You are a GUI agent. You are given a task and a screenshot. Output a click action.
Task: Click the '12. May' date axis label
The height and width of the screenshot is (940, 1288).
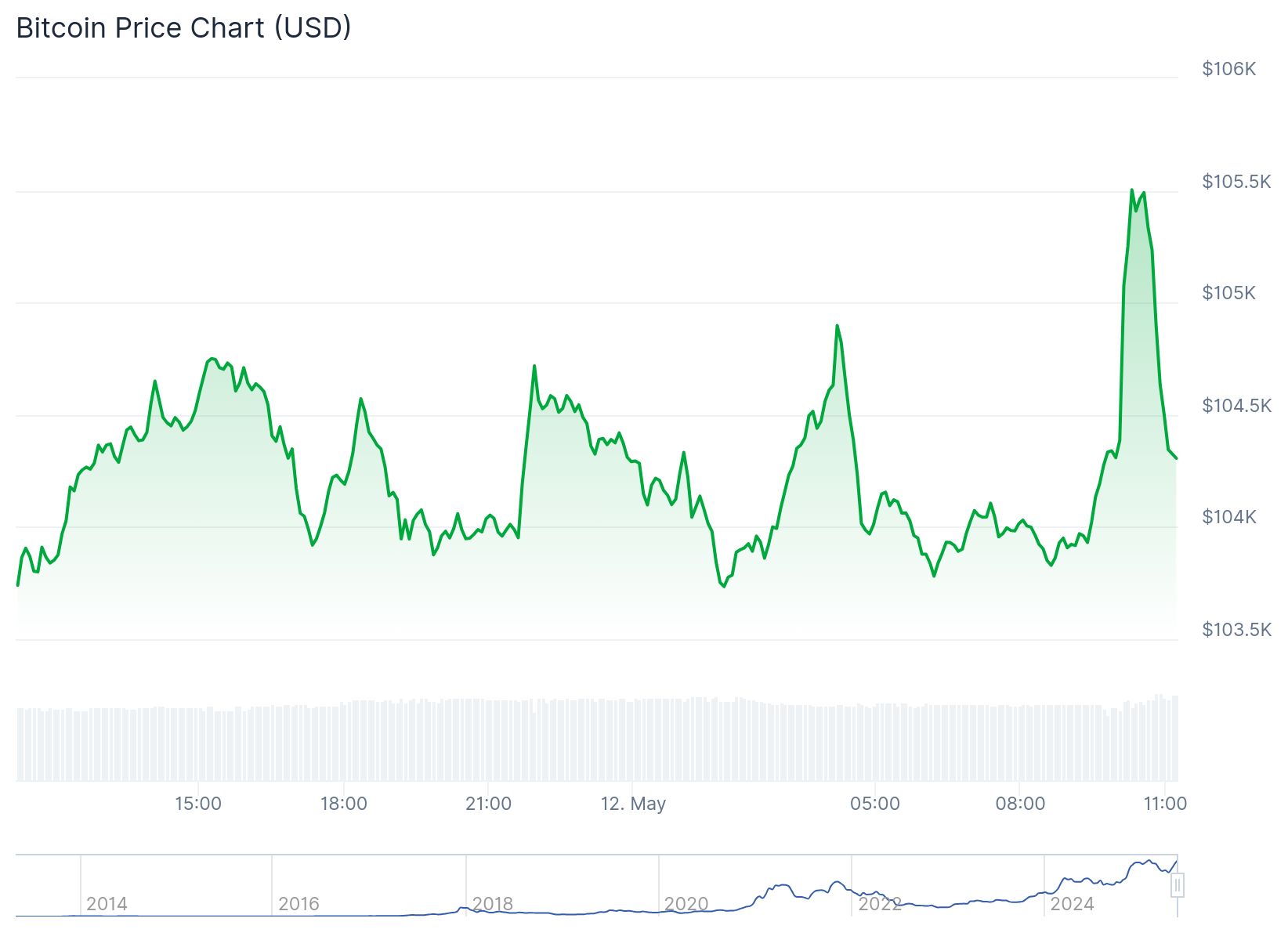[x=633, y=804]
